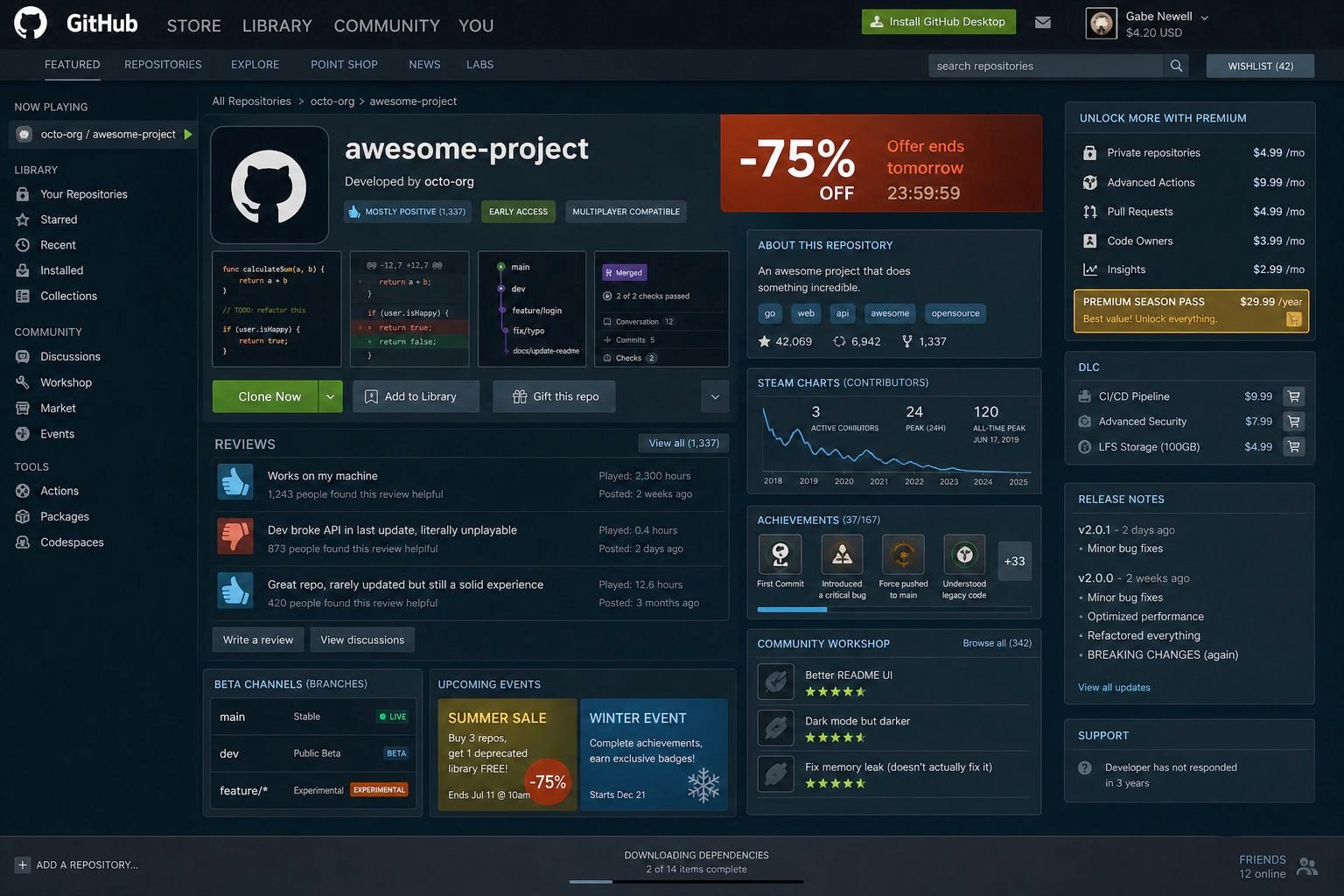
Task: Open the WISHLIST (42) button
Action: (1260, 66)
